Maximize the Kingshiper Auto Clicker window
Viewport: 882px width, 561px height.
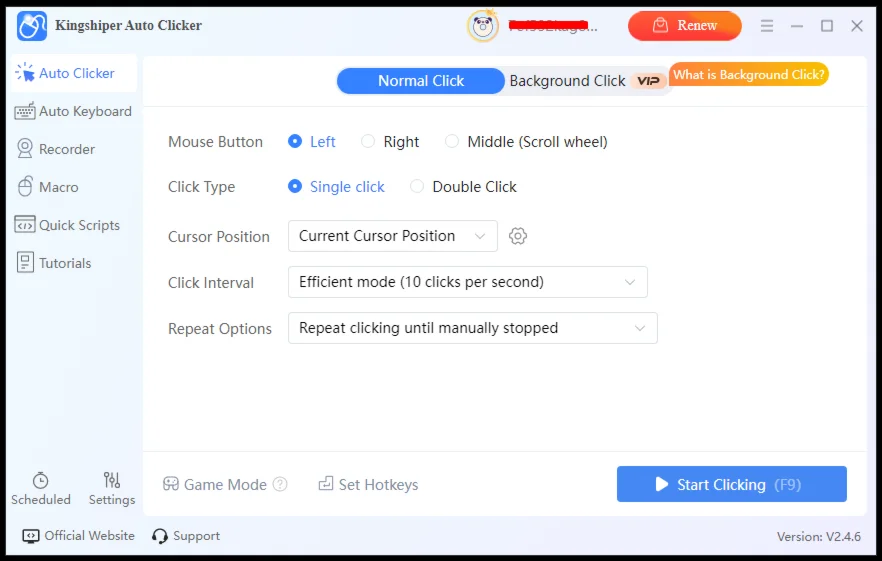click(826, 26)
